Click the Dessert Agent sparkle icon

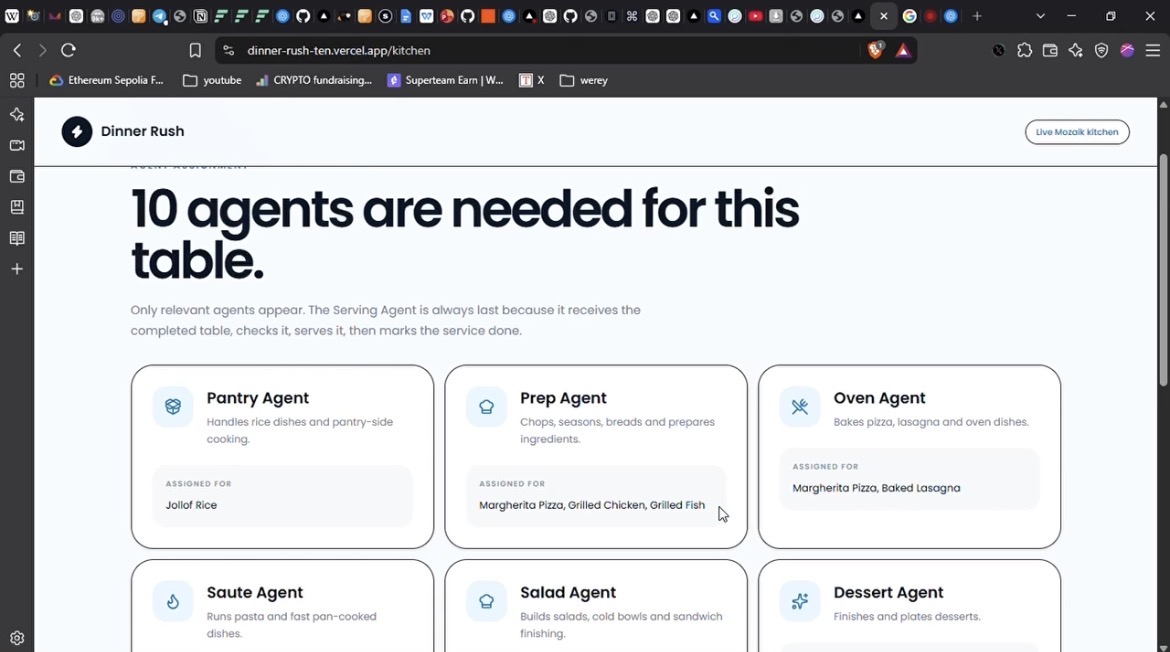pyautogui.click(x=800, y=601)
